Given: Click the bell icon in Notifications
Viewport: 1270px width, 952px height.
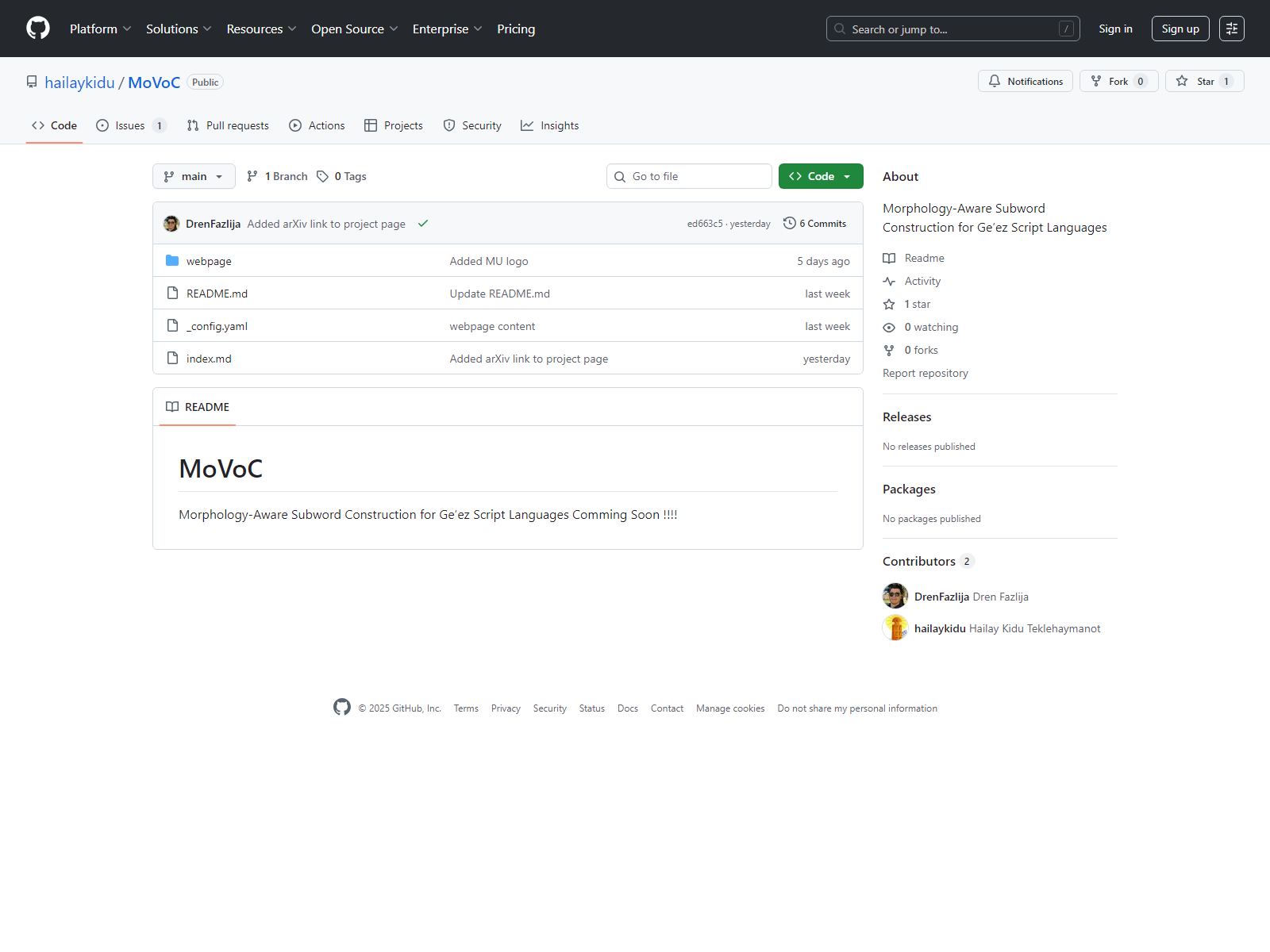Looking at the screenshot, I should [x=995, y=81].
